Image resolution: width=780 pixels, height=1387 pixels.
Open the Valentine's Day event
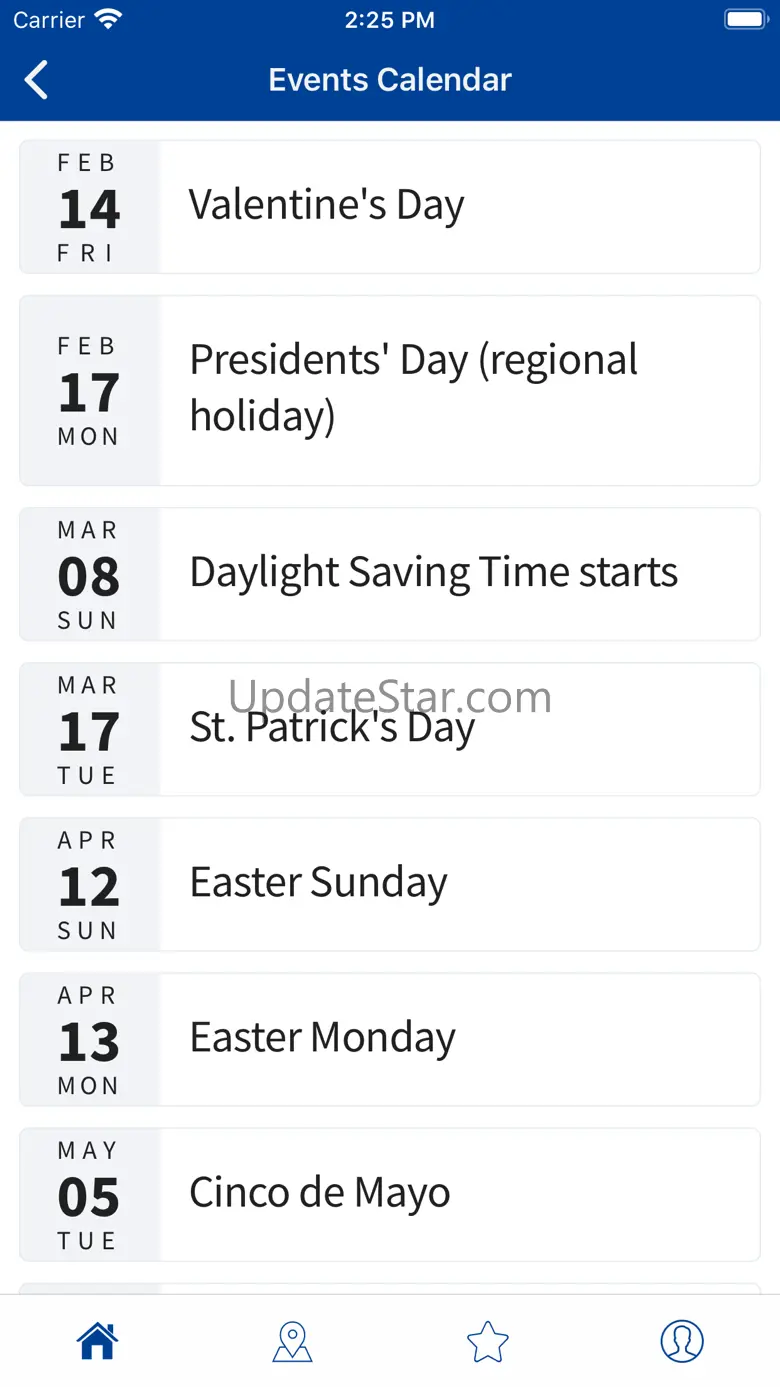click(x=458, y=206)
